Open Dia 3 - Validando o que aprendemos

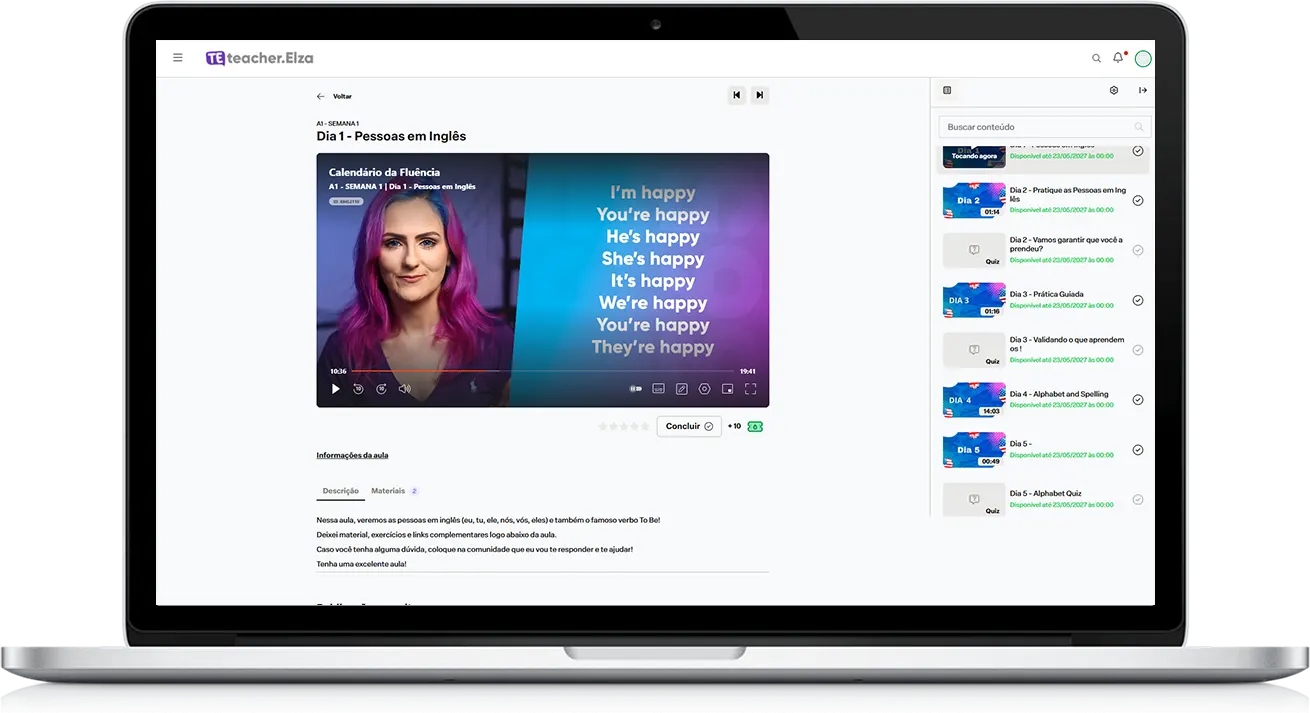(x=1067, y=344)
